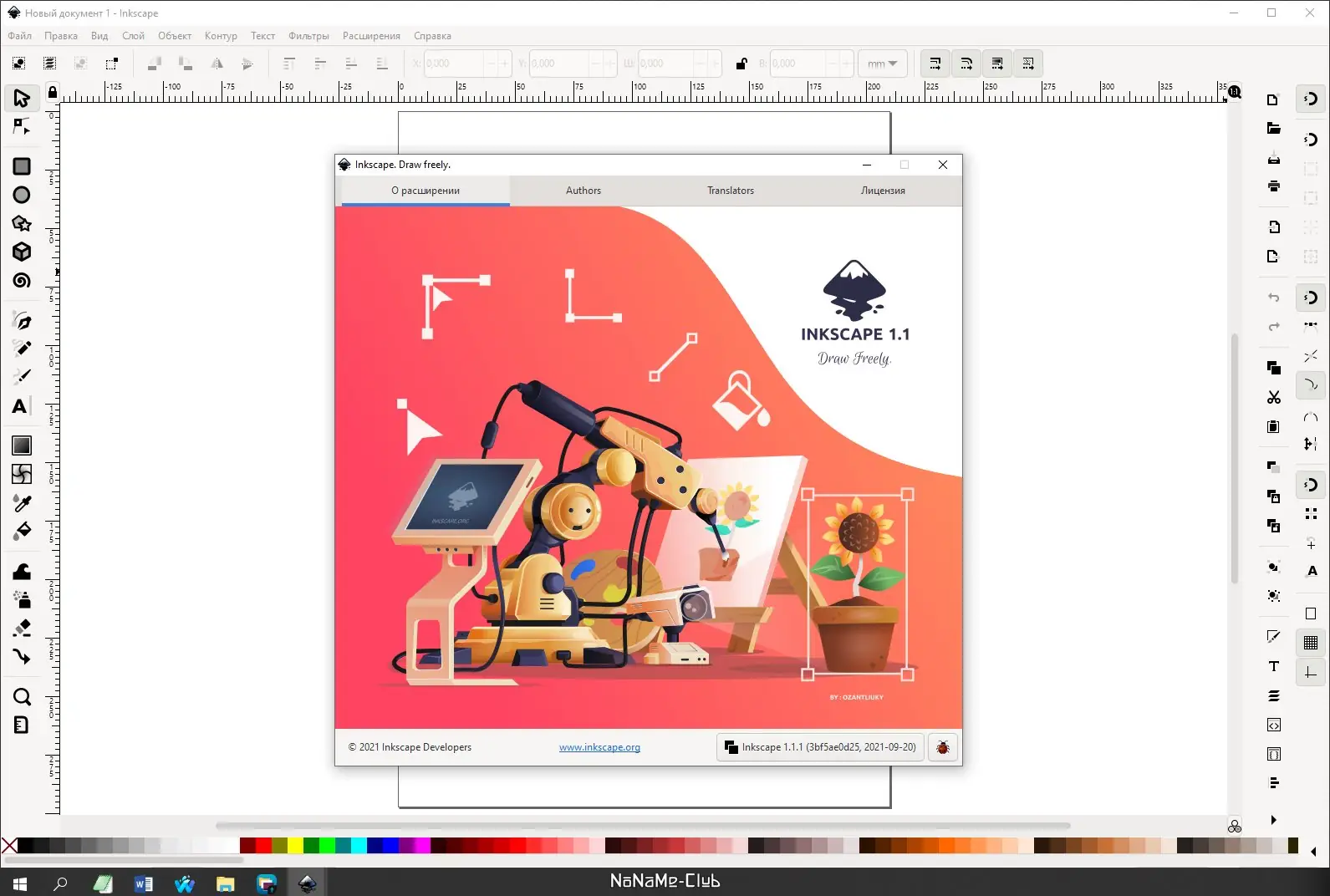The height and width of the screenshot is (896, 1330).
Task: Toggle move patterns with objects
Action: [x=1027, y=64]
